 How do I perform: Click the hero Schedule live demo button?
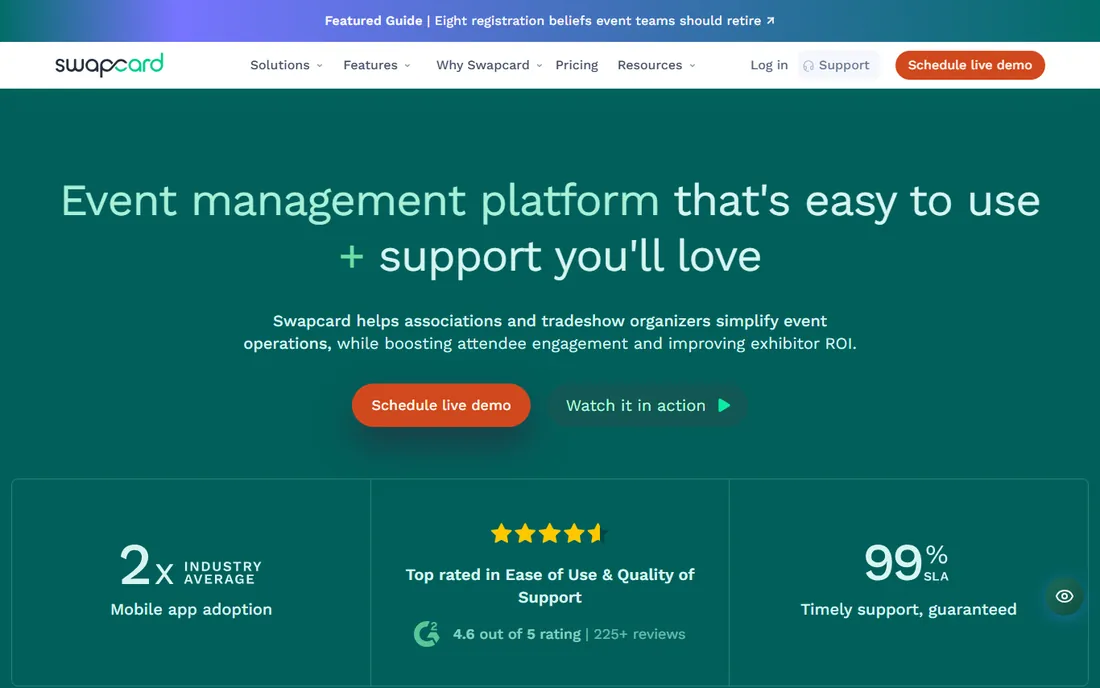pyautogui.click(x=441, y=405)
